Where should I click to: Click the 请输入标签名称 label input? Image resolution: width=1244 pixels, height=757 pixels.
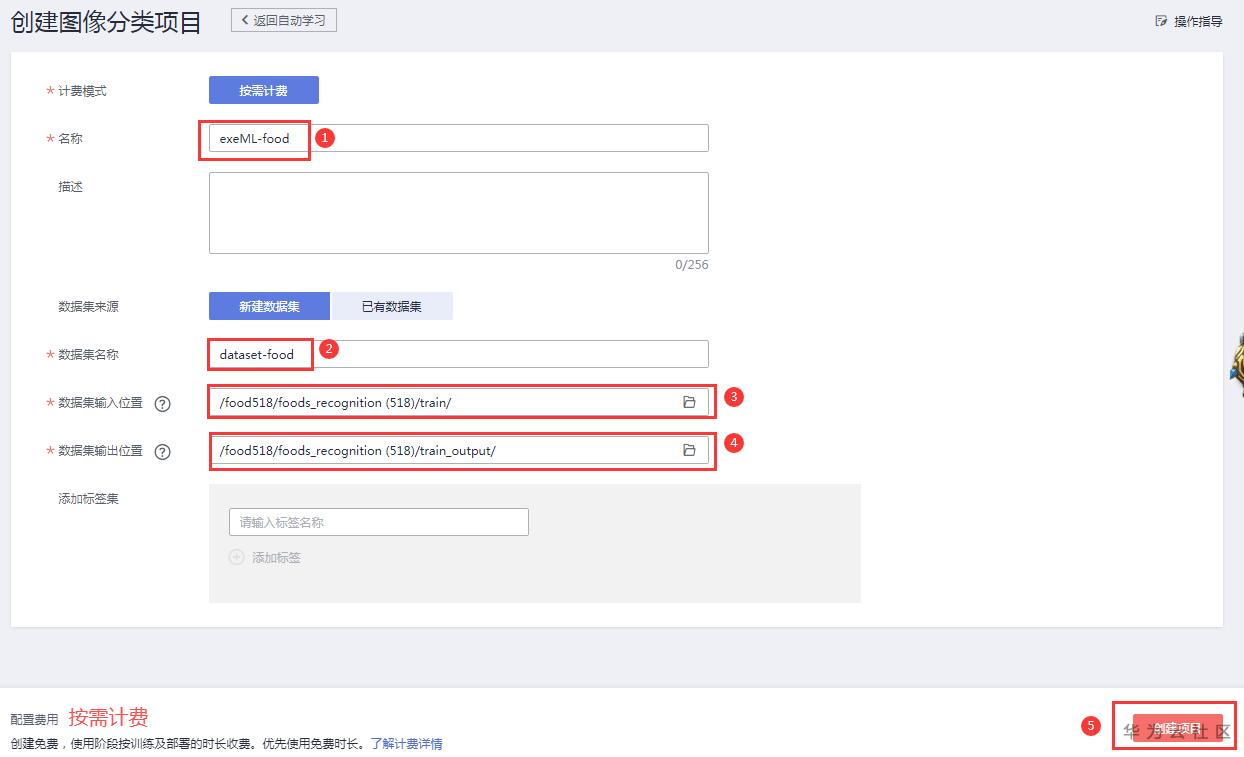tap(378, 522)
